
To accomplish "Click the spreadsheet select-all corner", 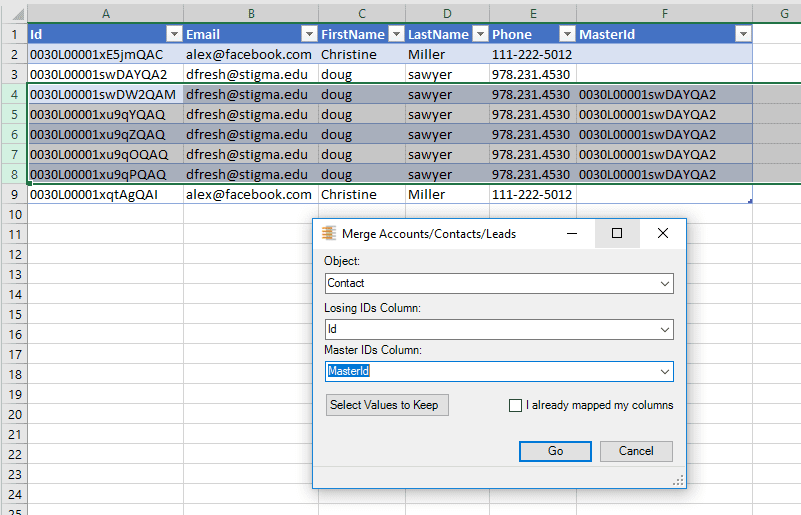I will tap(17, 14).
